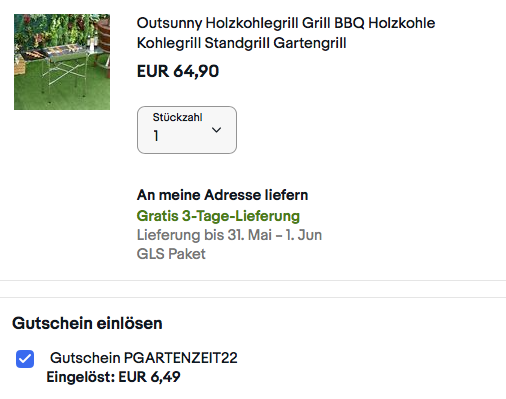This screenshot has height=399, width=506.
Task: Open the Outsunny Holzkohlegrill product title link
Action: coord(286,33)
